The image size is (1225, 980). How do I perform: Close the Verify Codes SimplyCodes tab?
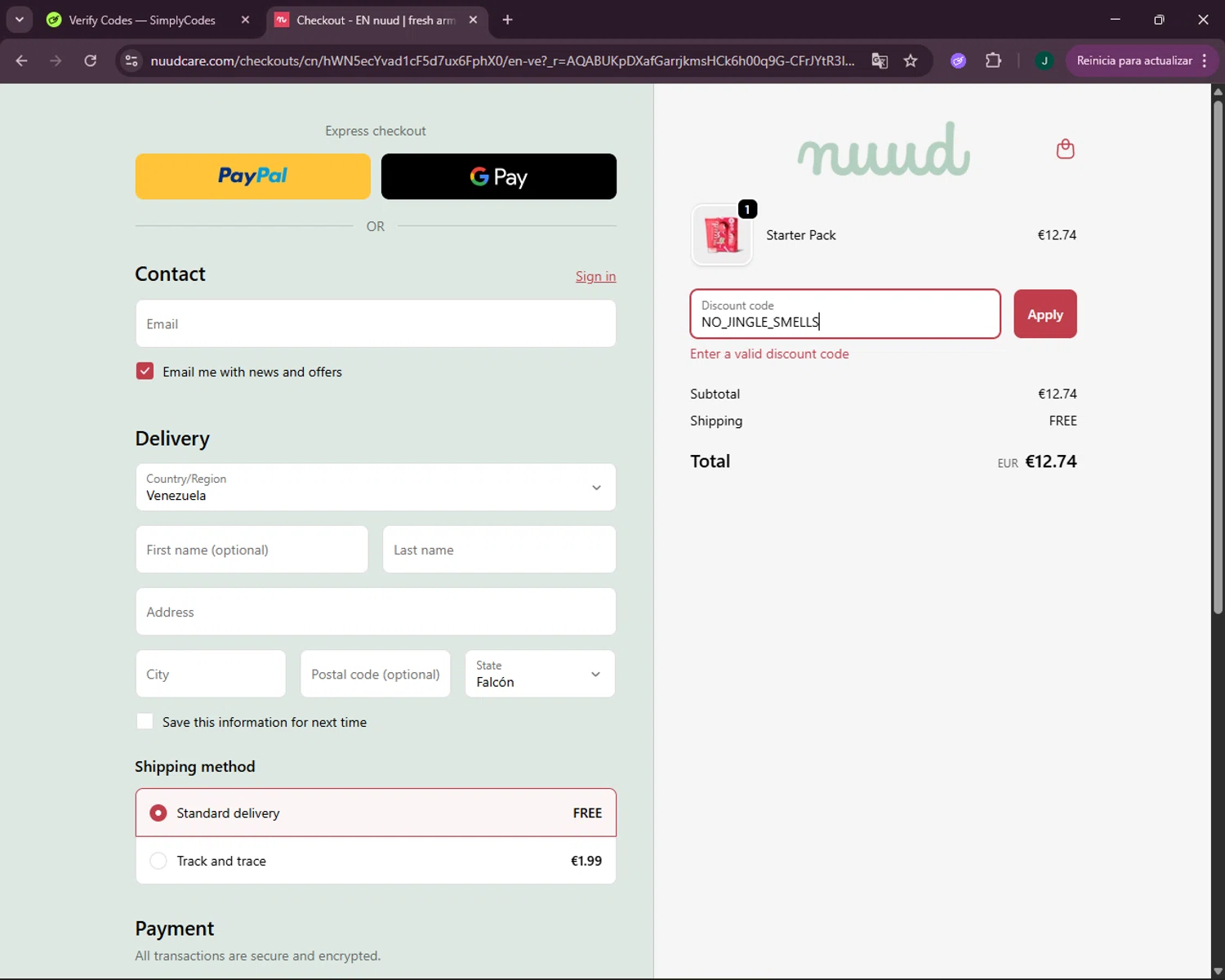[245, 20]
